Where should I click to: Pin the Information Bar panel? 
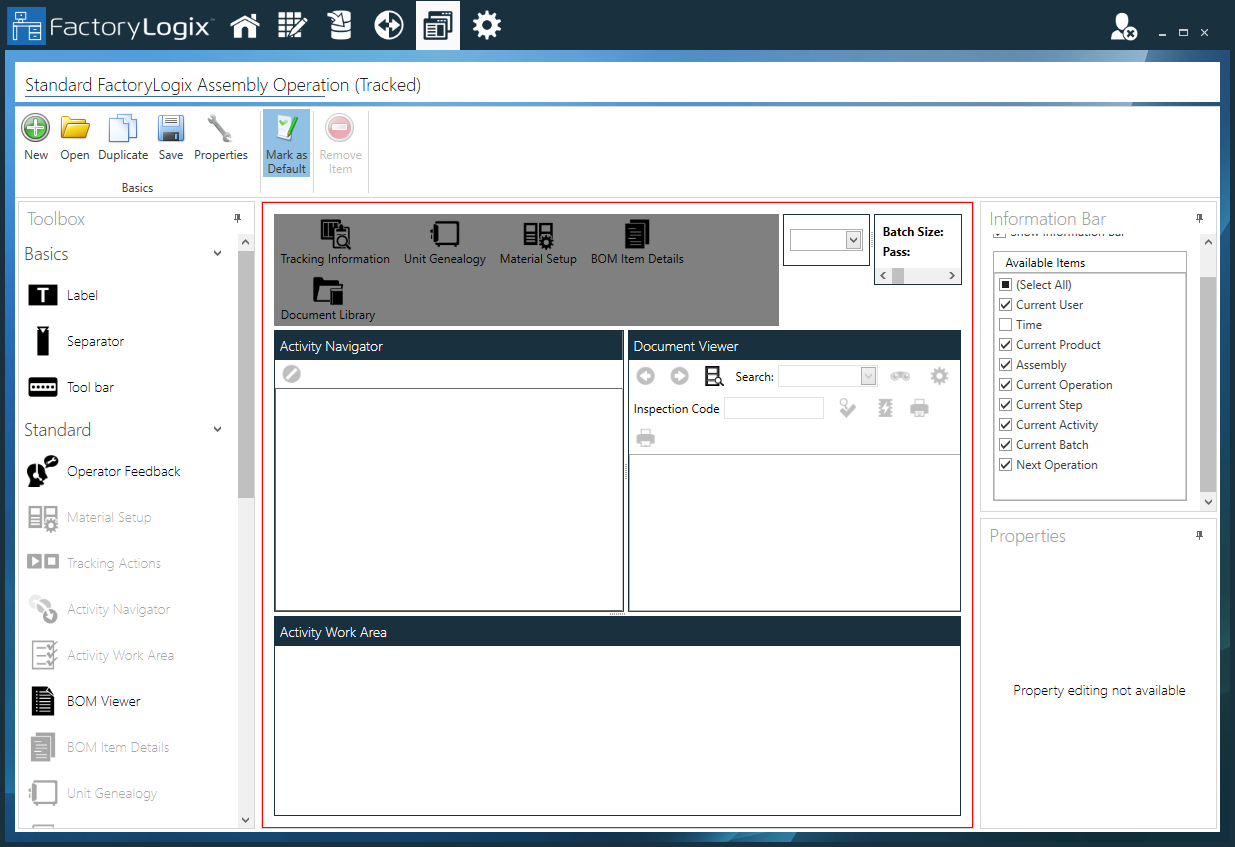point(1199,218)
